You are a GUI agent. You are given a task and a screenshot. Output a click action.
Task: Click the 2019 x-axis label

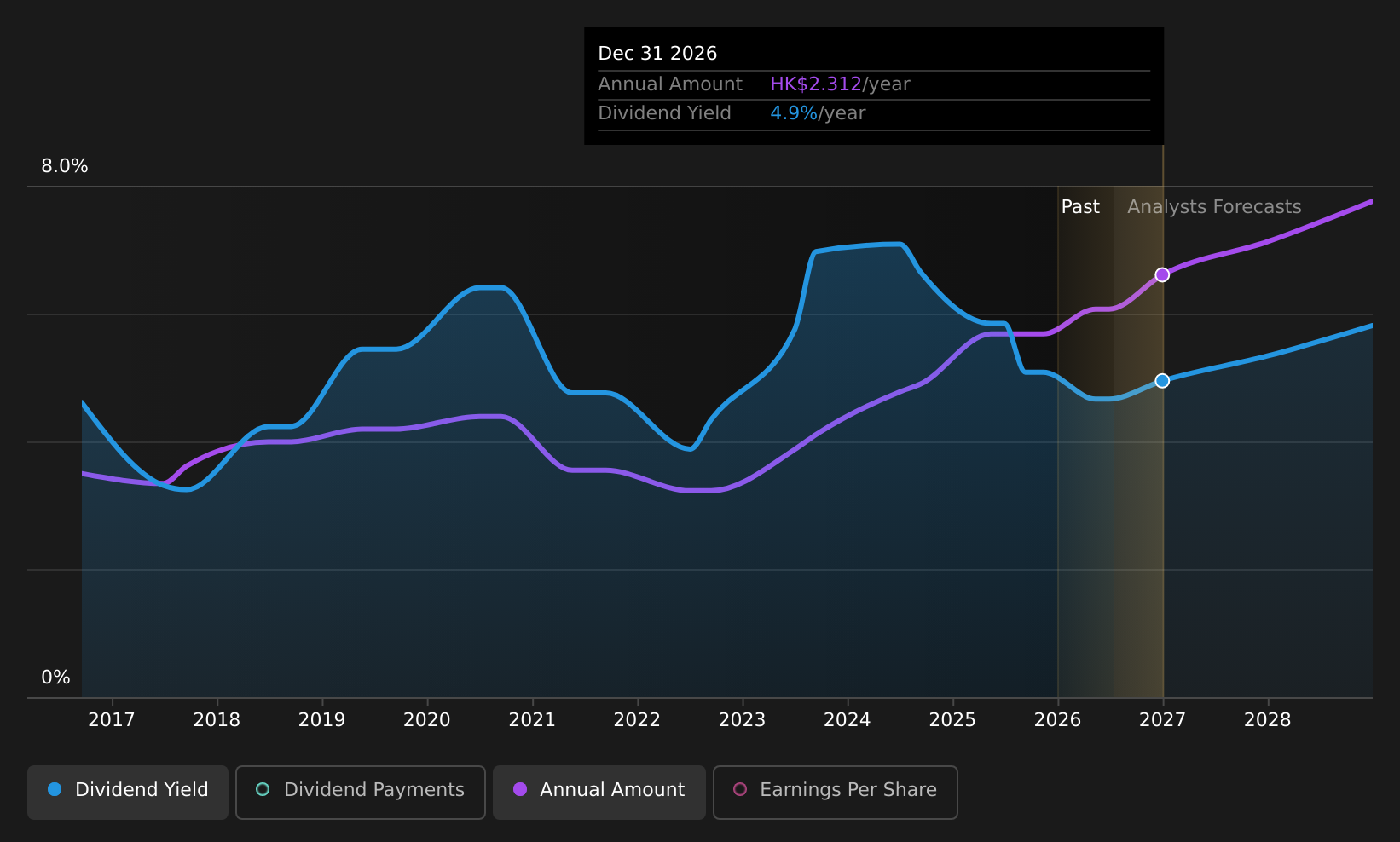pyautogui.click(x=321, y=720)
